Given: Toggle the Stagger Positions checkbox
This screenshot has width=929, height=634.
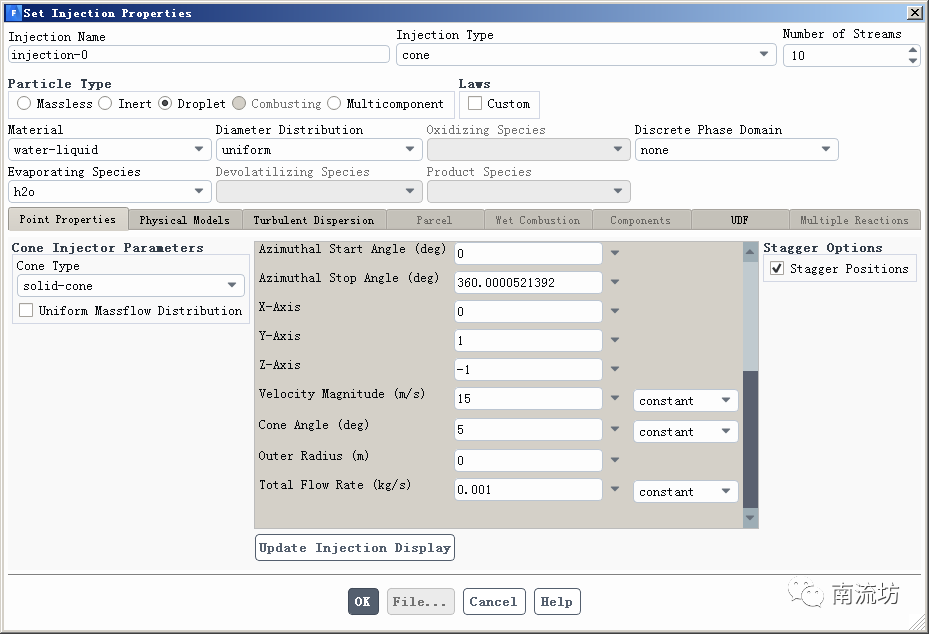Looking at the screenshot, I should [777, 269].
